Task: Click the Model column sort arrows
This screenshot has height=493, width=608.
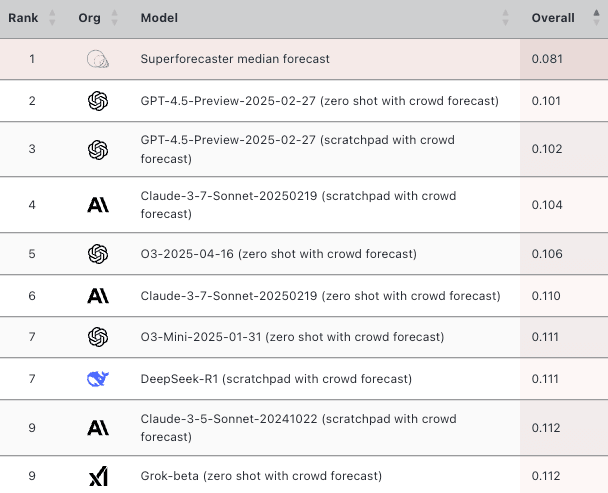Action: [506, 18]
